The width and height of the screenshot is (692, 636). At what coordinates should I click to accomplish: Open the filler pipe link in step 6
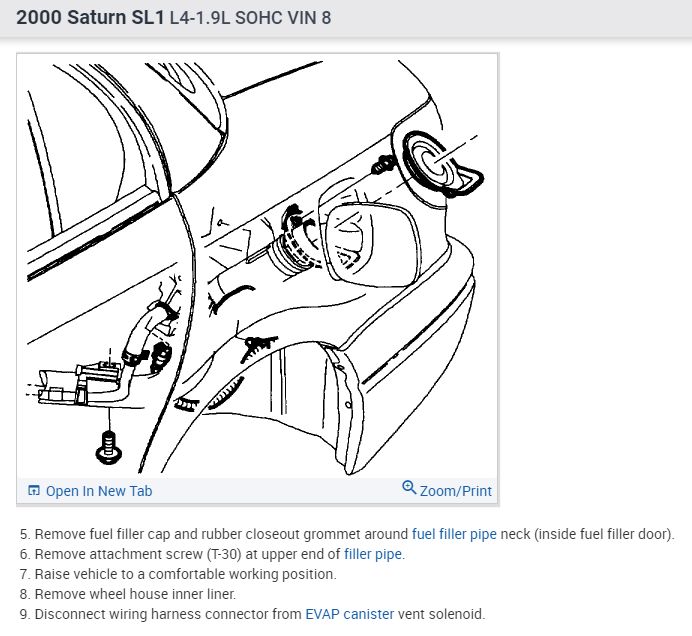pyautogui.click(x=373, y=554)
